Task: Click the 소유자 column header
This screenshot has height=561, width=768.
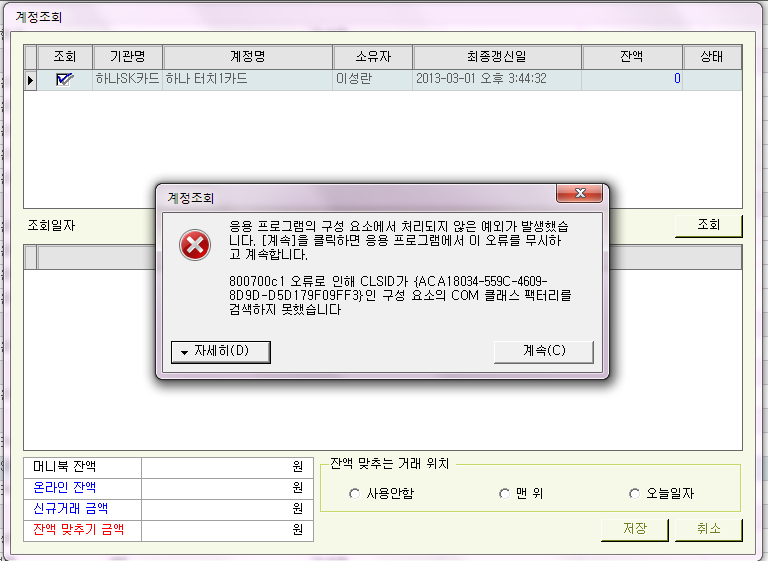Action: click(372, 57)
